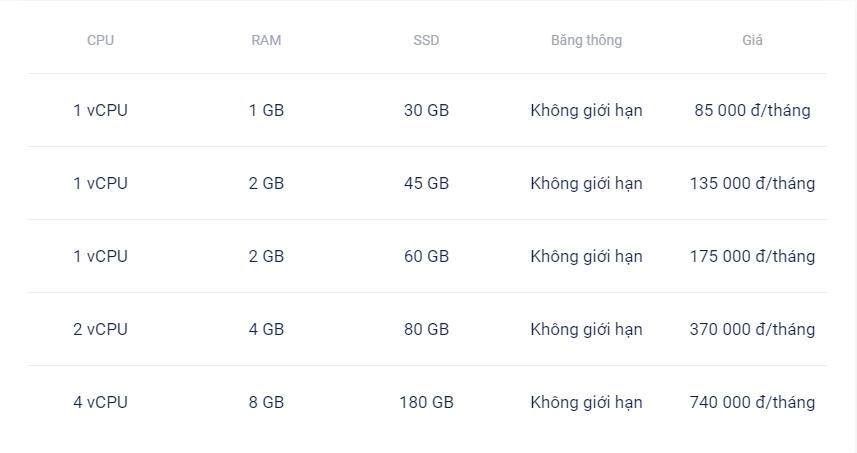857x453 pixels.
Task: Select the 135 000 đ/tháng price cell
Action: click(752, 183)
